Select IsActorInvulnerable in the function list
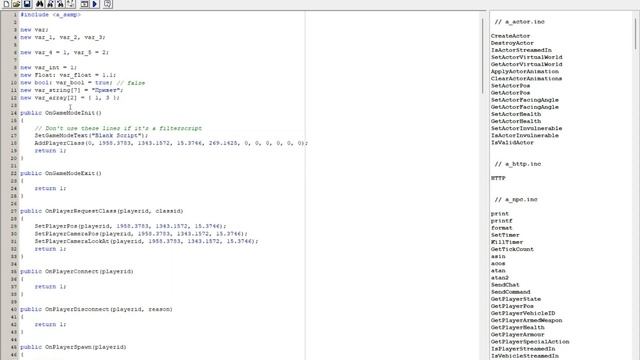 pos(524,135)
